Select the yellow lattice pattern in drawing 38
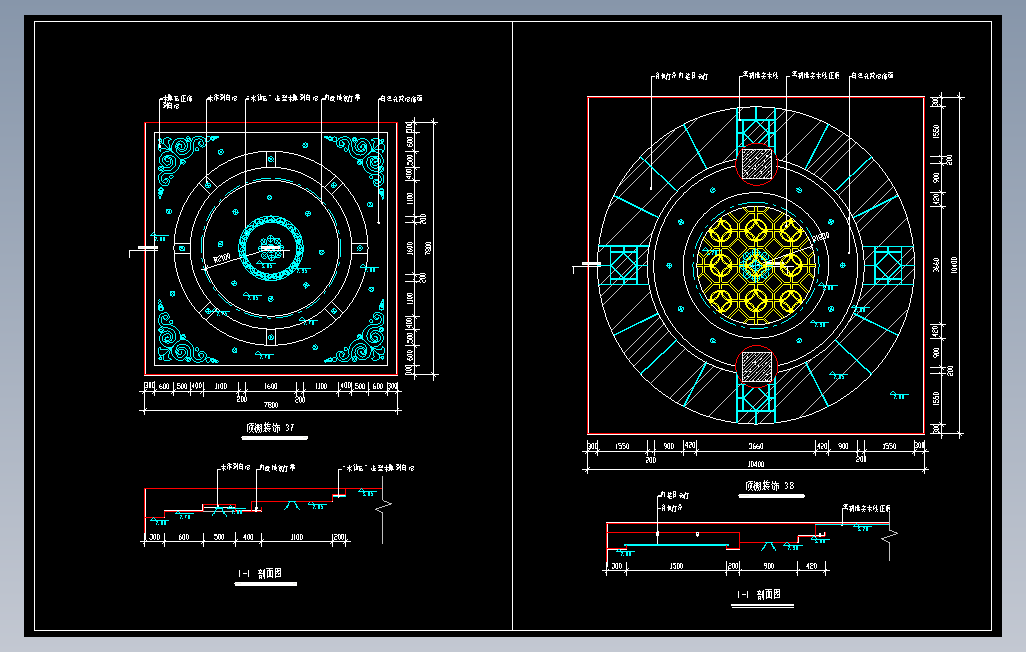The height and width of the screenshot is (652, 1026). (756, 265)
